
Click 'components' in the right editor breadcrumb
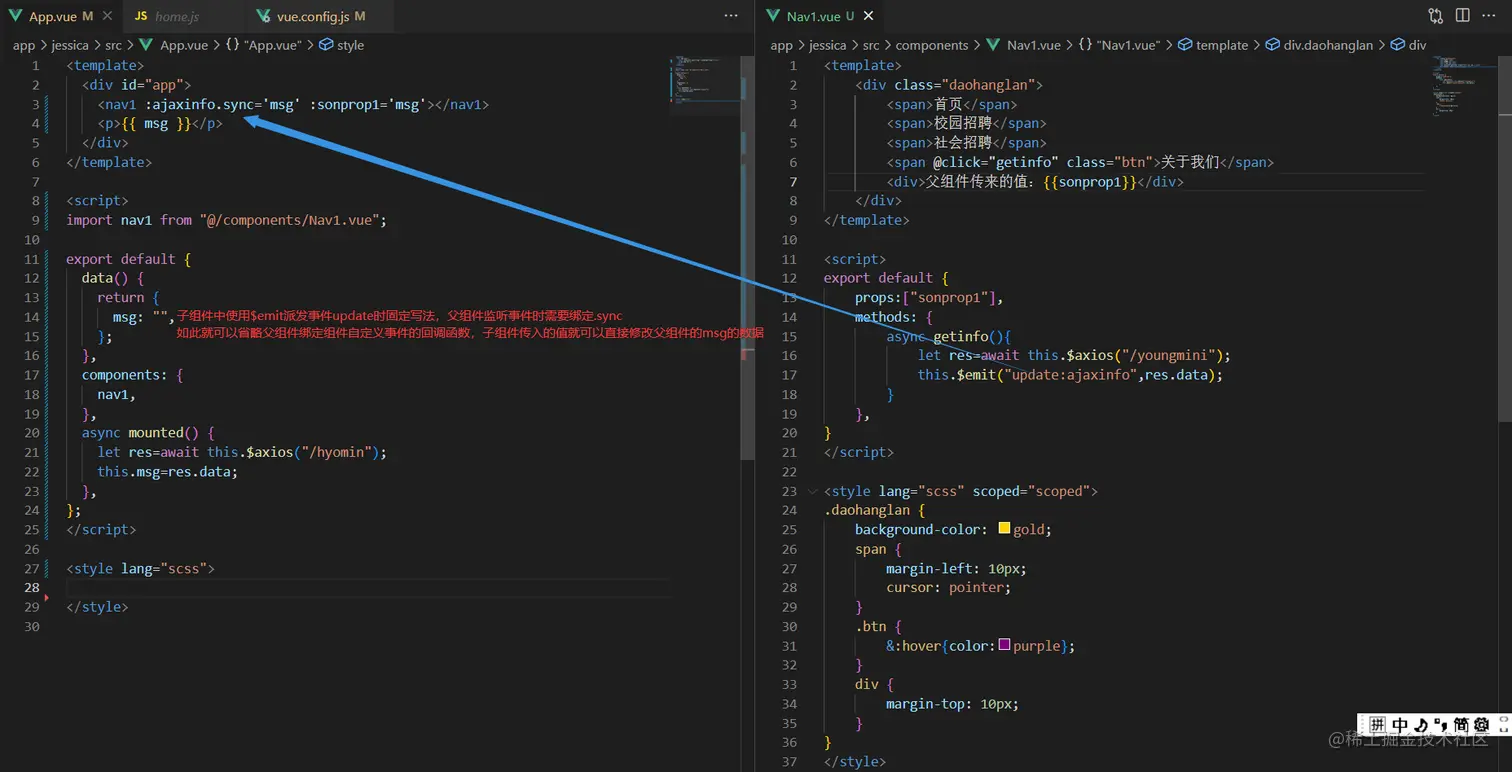(x=932, y=45)
